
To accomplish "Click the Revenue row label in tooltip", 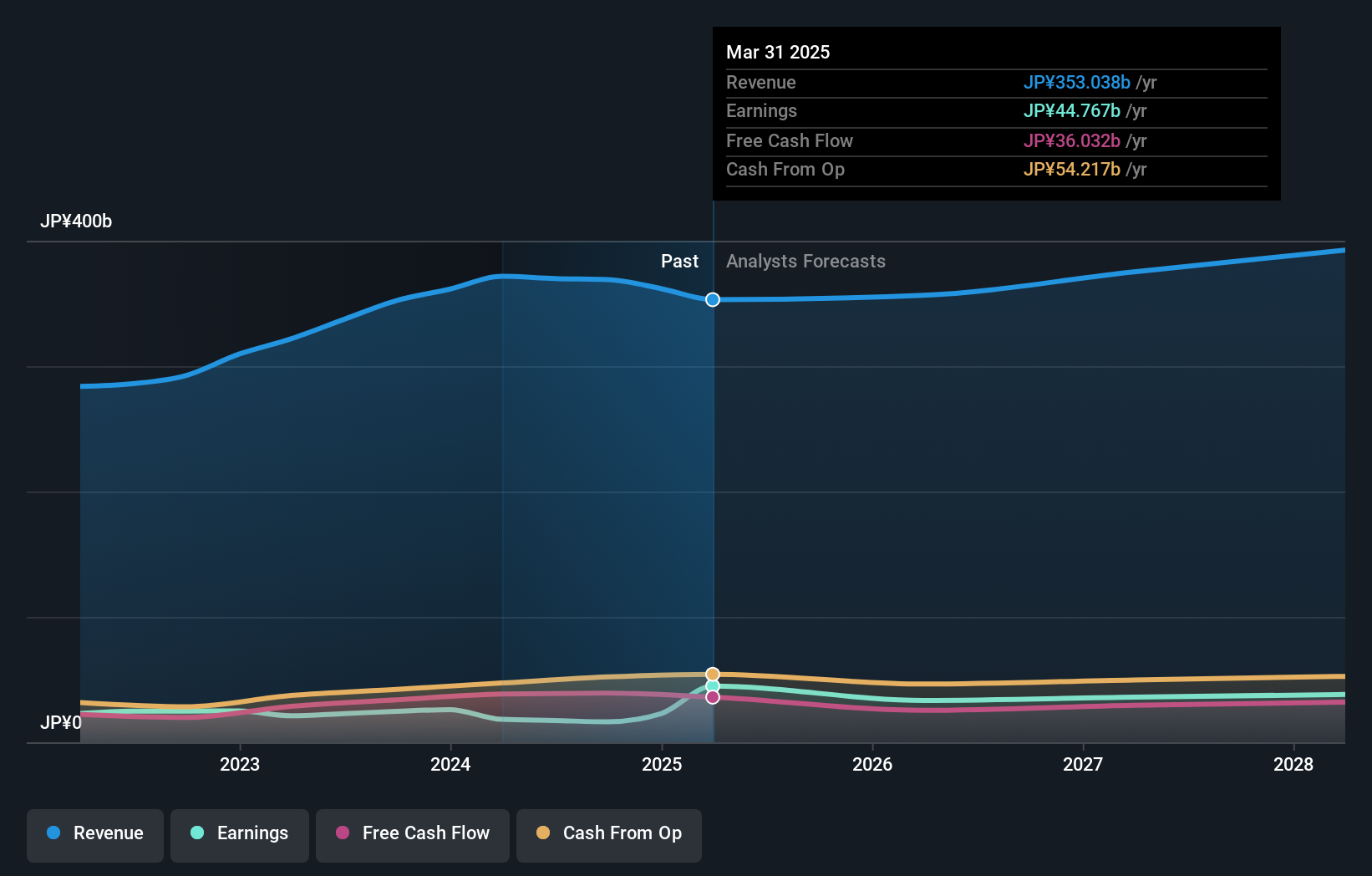I will (760, 83).
